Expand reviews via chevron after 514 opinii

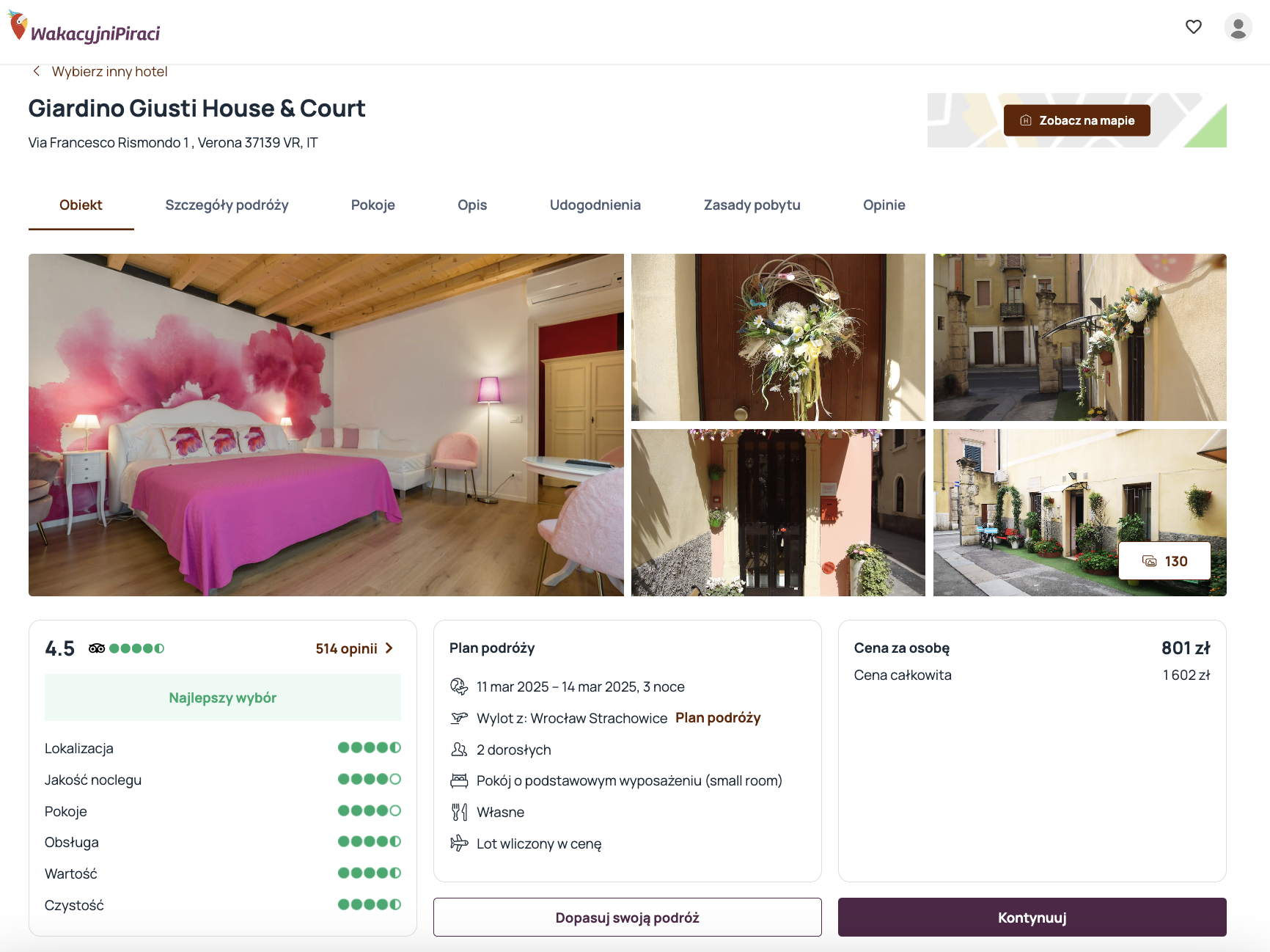coord(389,648)
